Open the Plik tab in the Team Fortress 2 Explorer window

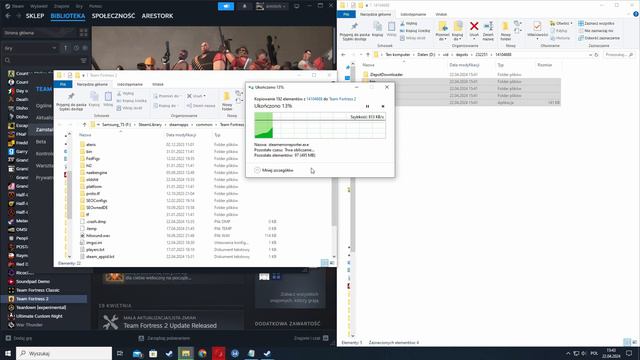[63, 84]
